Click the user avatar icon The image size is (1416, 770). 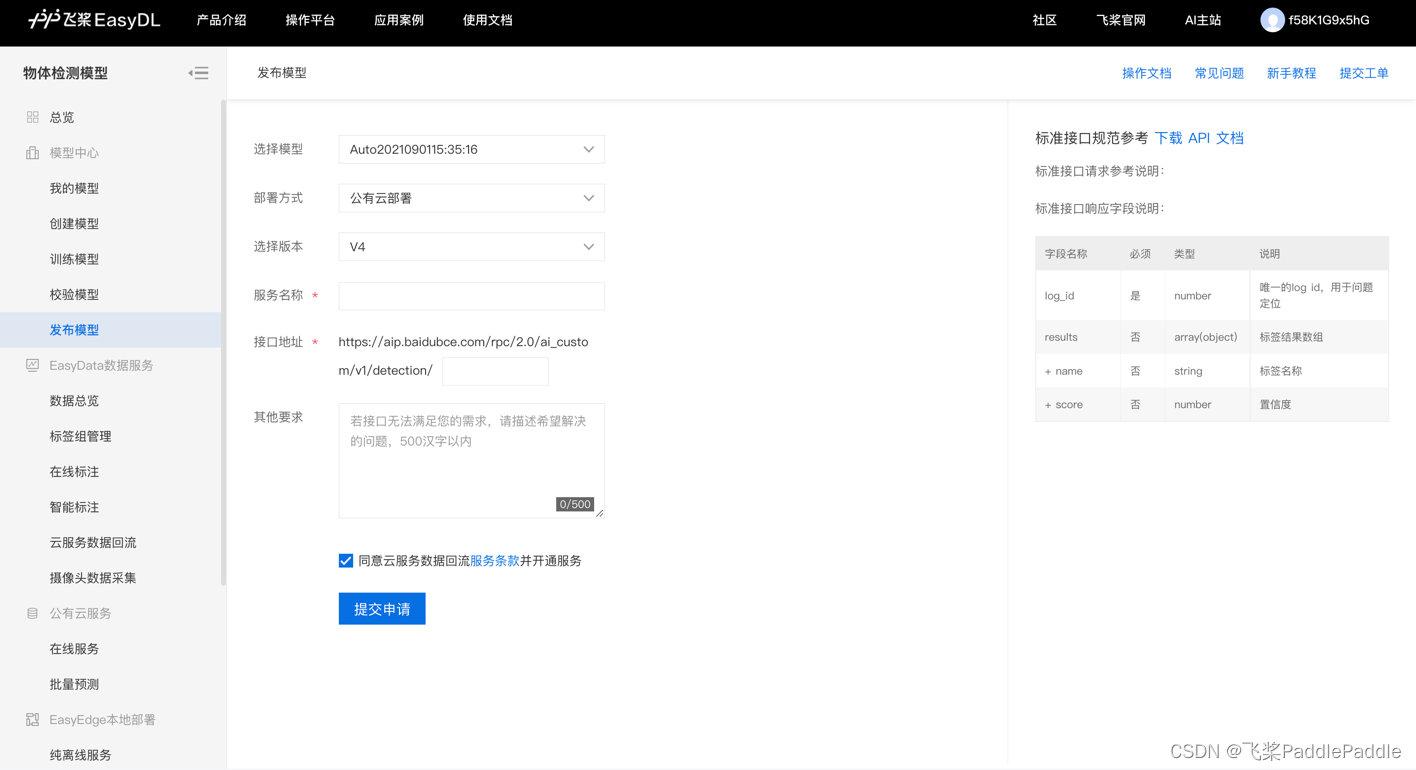[1272, 20]
